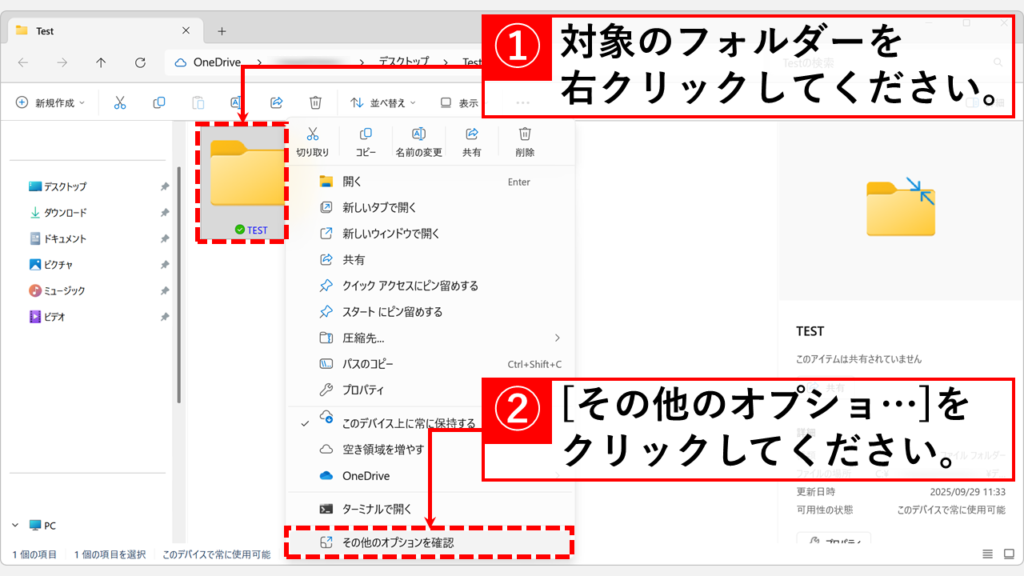Switch to details view icon in status bar
Screen dimensions: 1024x576
987,554
